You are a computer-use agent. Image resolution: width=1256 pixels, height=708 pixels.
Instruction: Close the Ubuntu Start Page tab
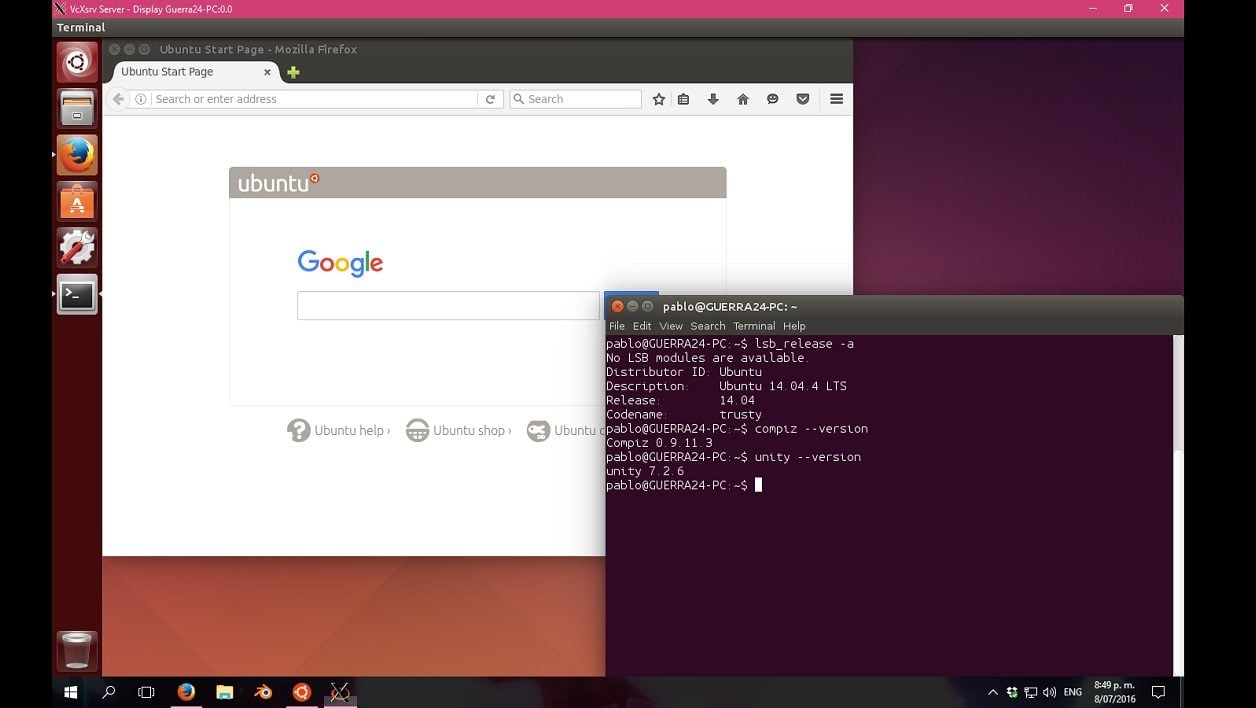(x=268, y=72)
